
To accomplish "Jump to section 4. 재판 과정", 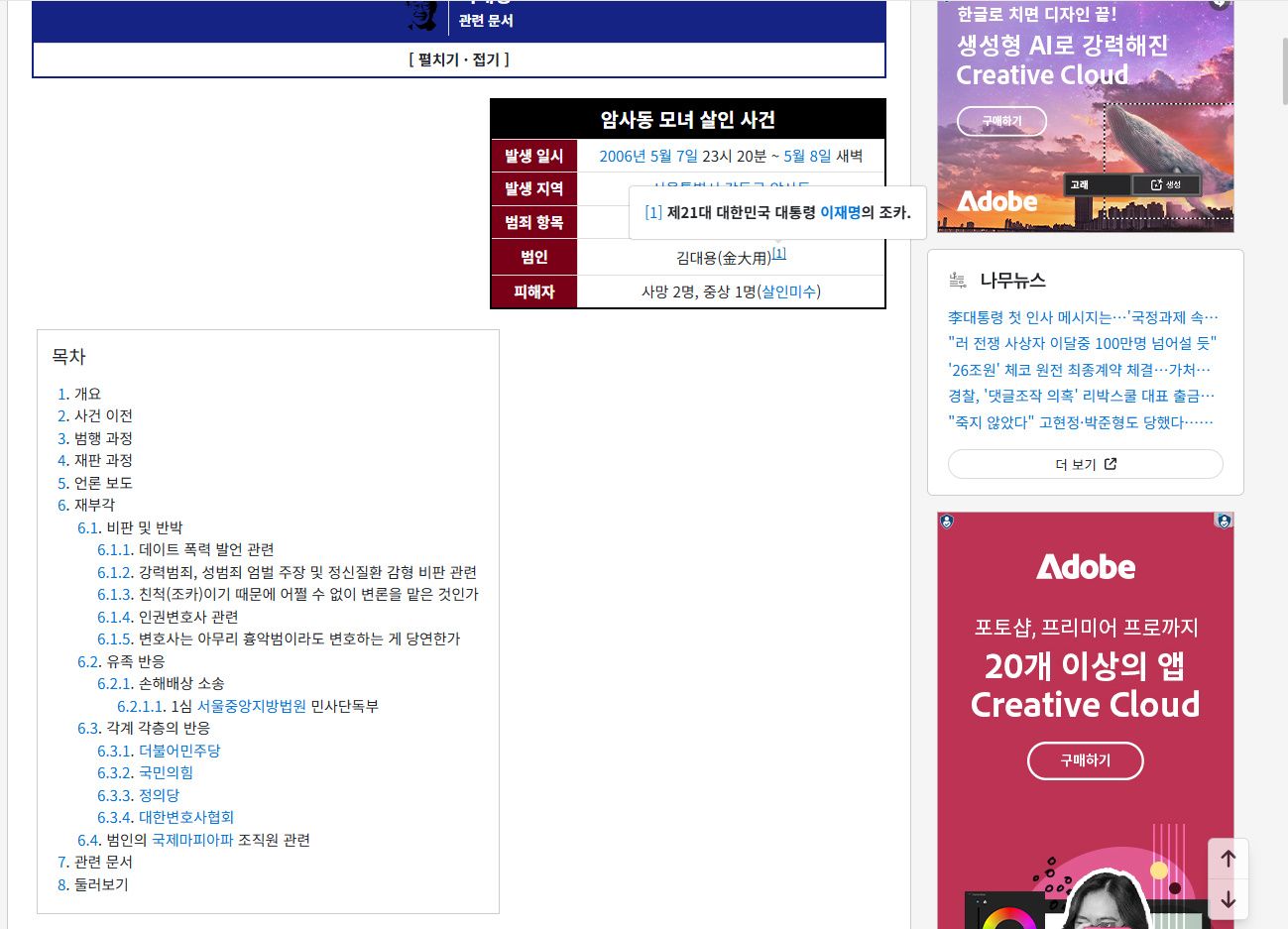I will [95, 460].
